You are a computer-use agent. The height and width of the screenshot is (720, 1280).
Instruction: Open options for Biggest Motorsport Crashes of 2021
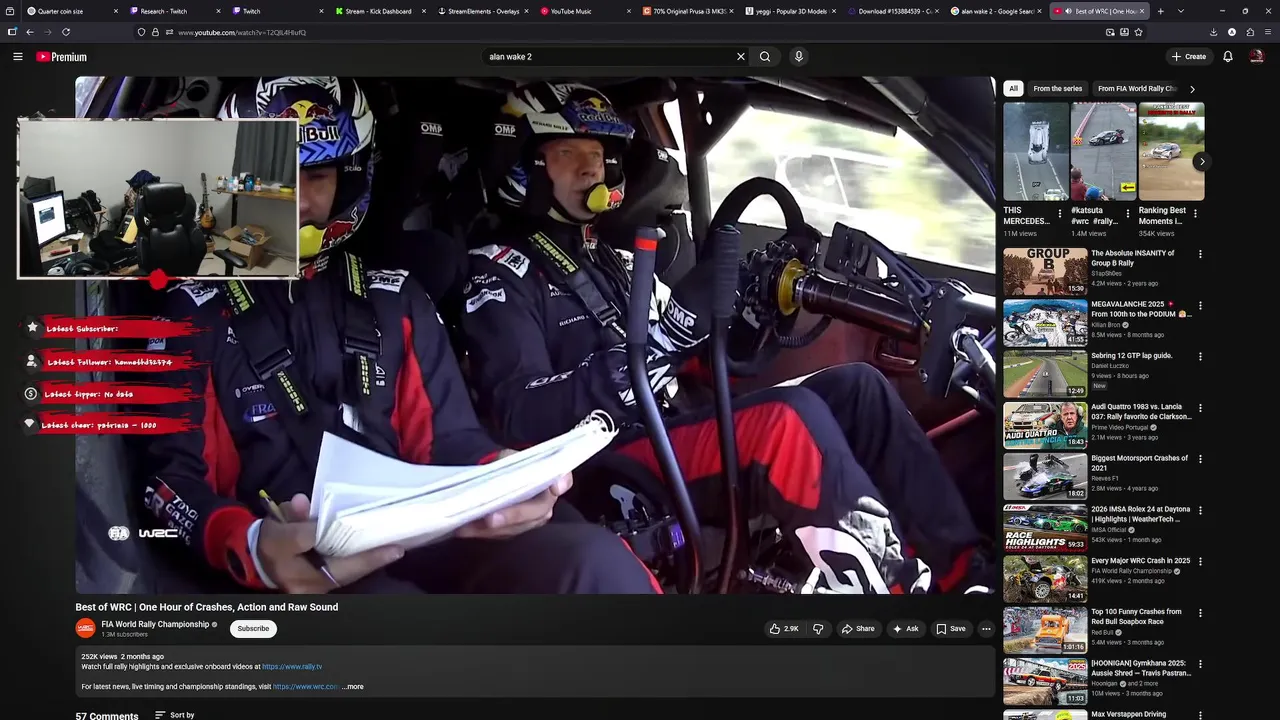[x=1200, y=459]
